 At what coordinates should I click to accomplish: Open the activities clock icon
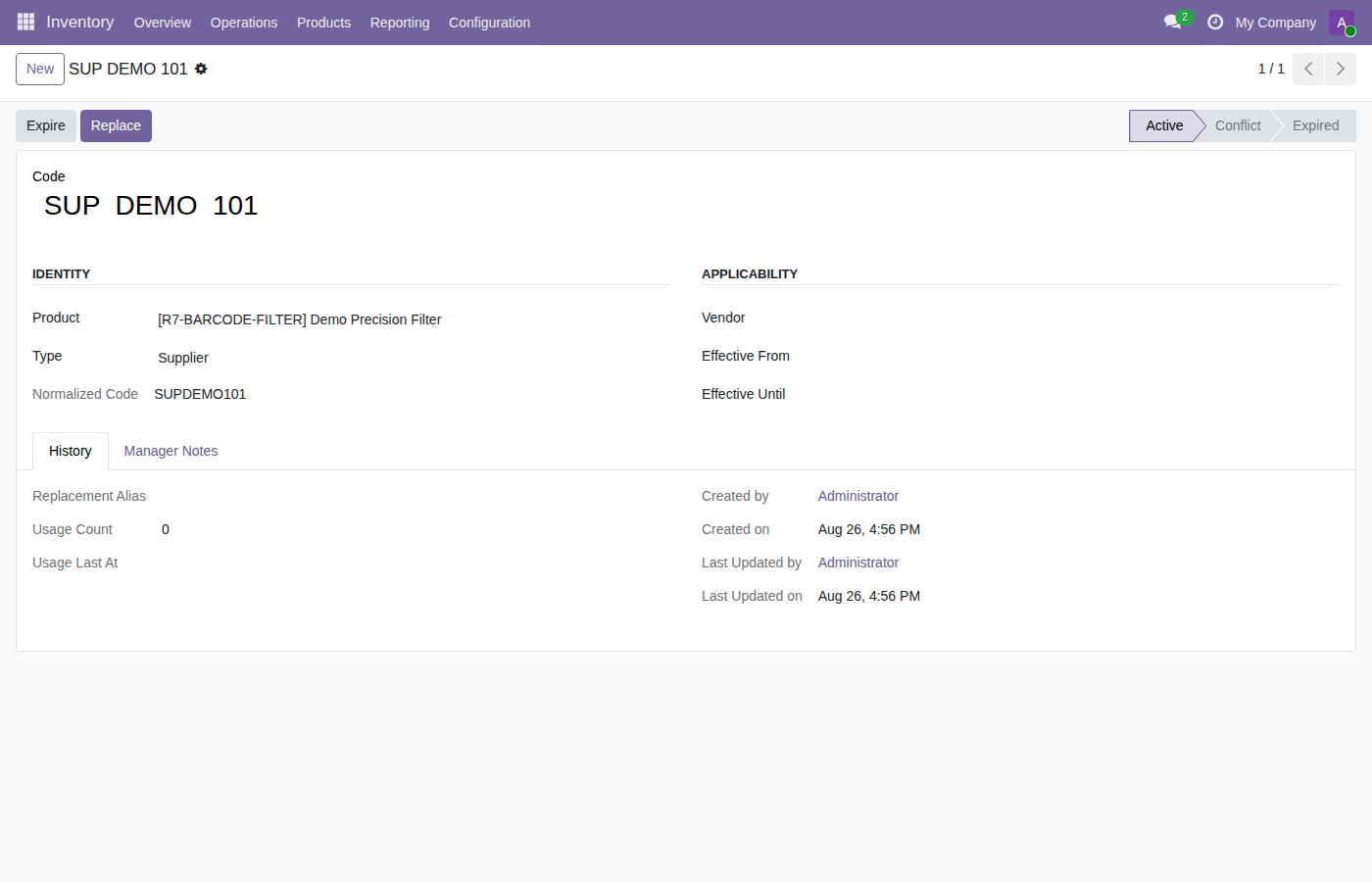(1215, 22)
